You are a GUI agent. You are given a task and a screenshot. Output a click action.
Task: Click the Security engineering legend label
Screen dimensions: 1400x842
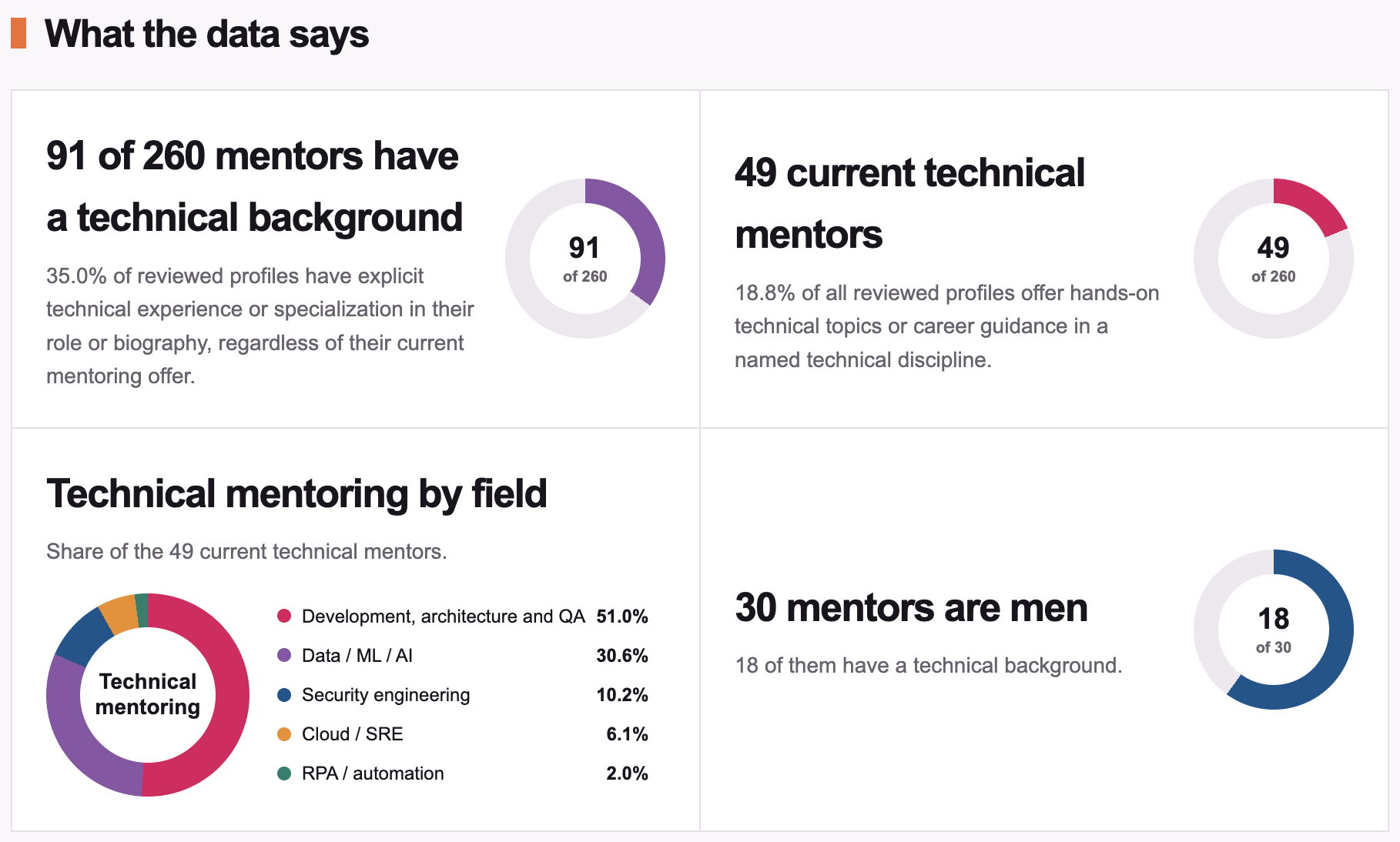[386, 695]
